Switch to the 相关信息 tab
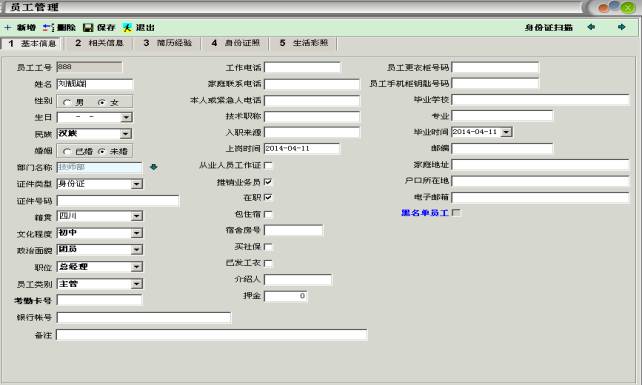 coord(99,43)
